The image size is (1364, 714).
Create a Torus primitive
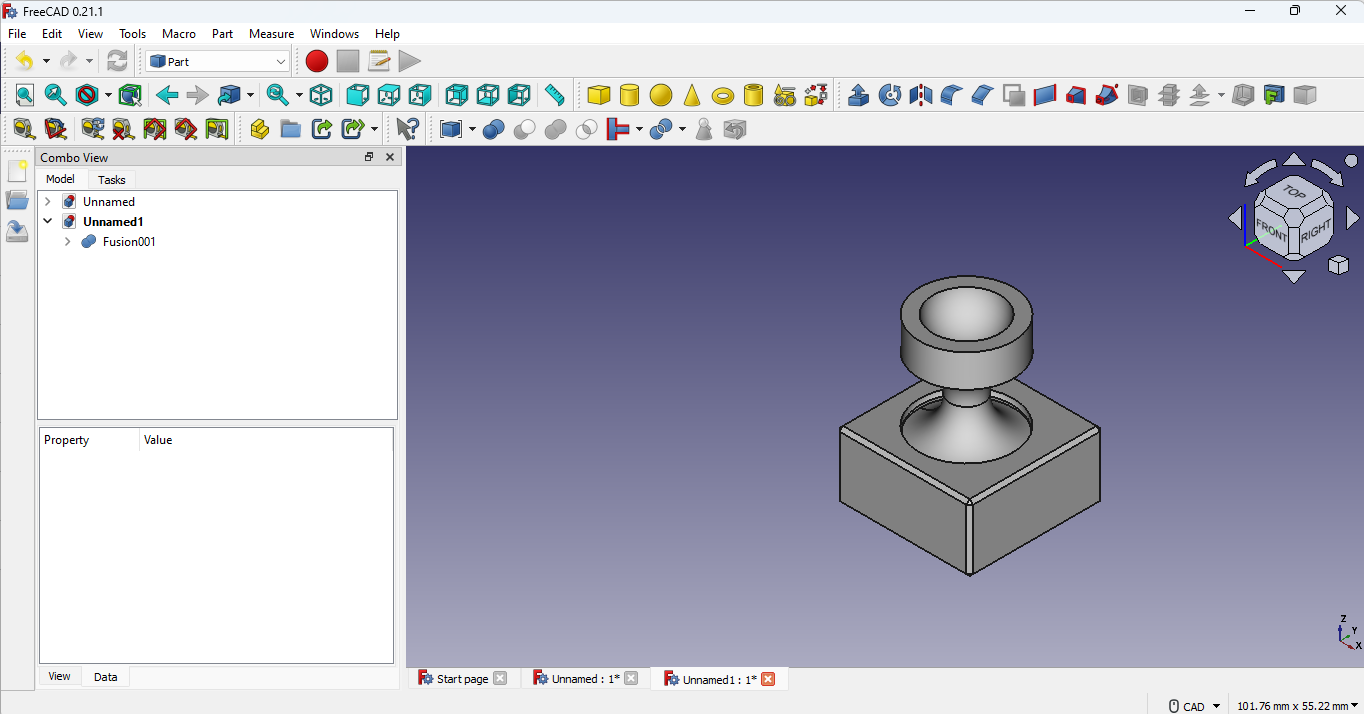click(722, 95)
